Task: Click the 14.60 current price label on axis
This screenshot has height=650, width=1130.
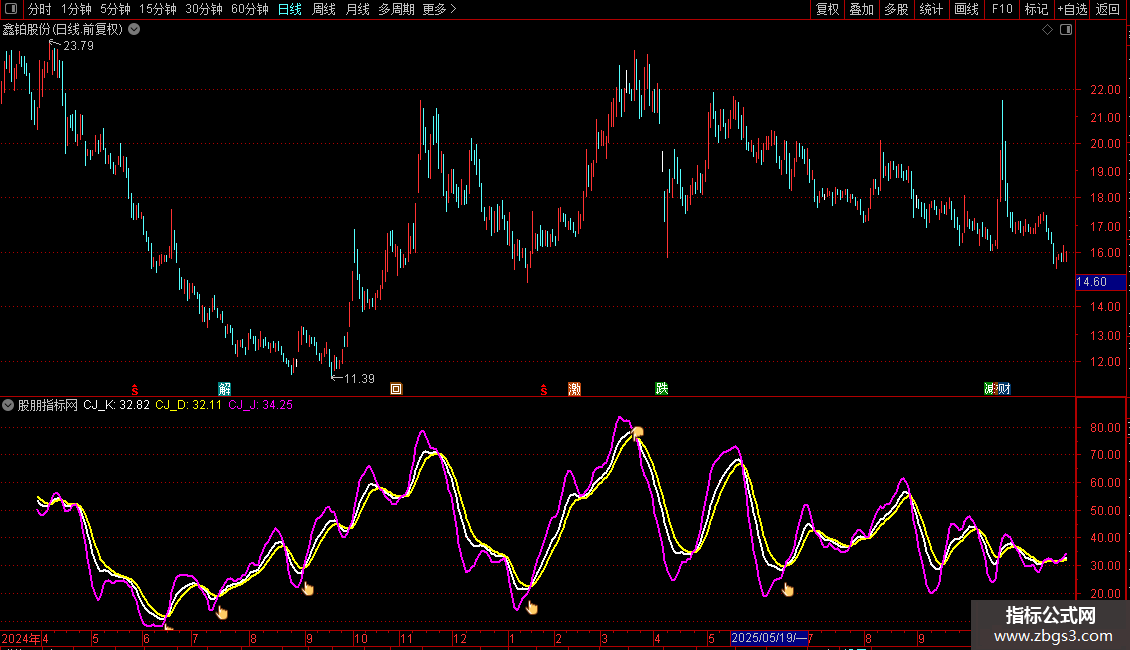Action: tap(1091, 282)
